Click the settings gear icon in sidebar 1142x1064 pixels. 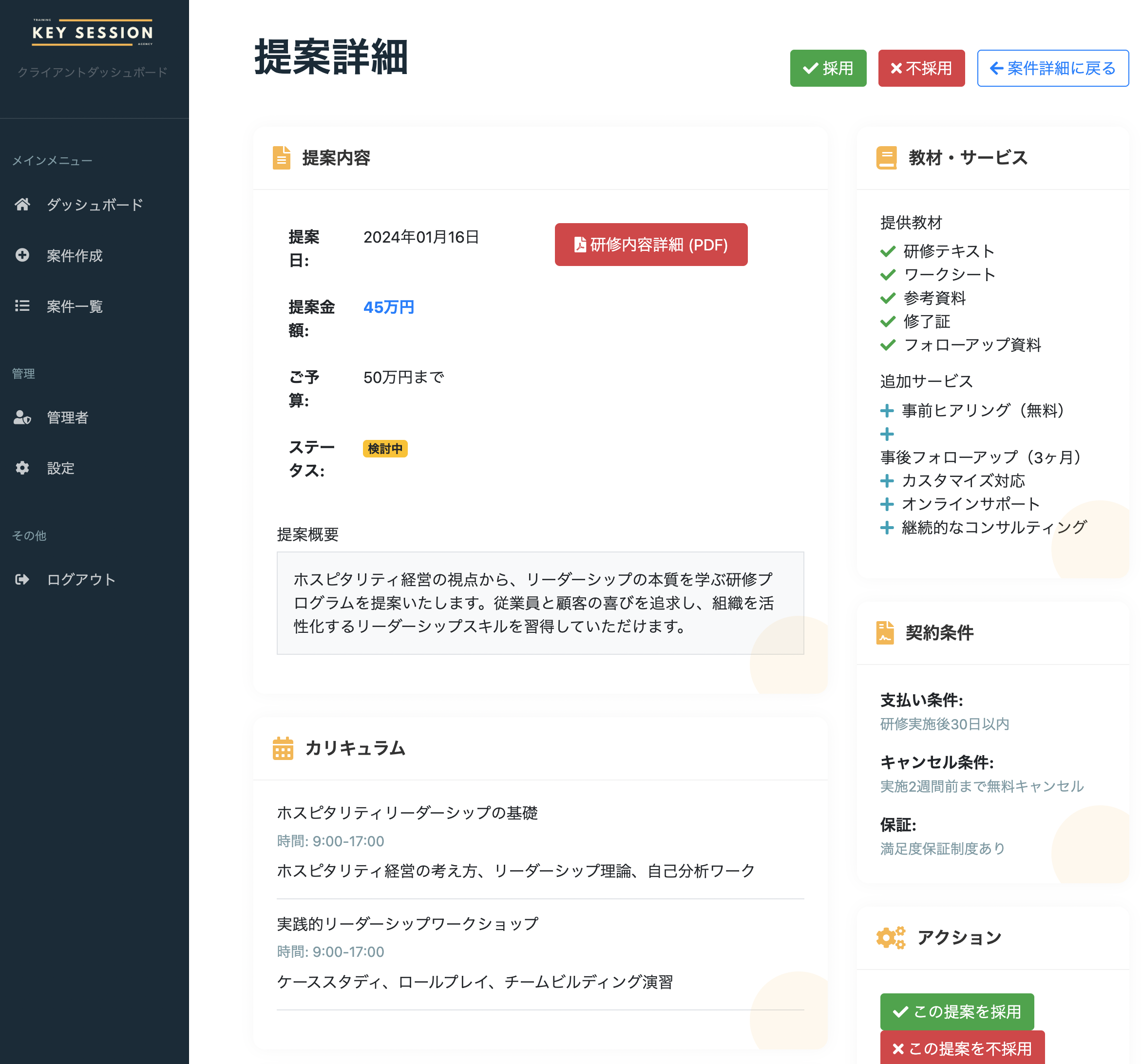[x=22, y=468]
